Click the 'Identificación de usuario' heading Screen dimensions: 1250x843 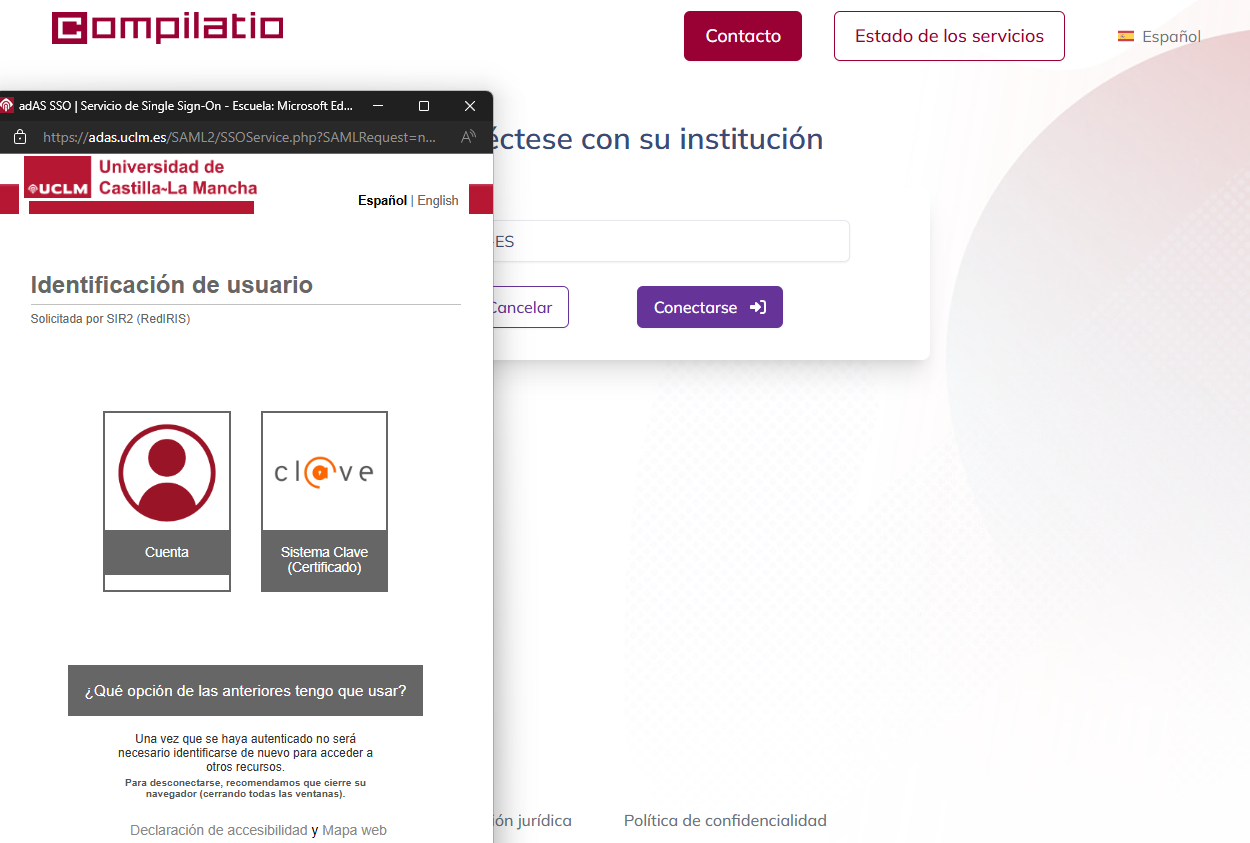tap(172, 285)
